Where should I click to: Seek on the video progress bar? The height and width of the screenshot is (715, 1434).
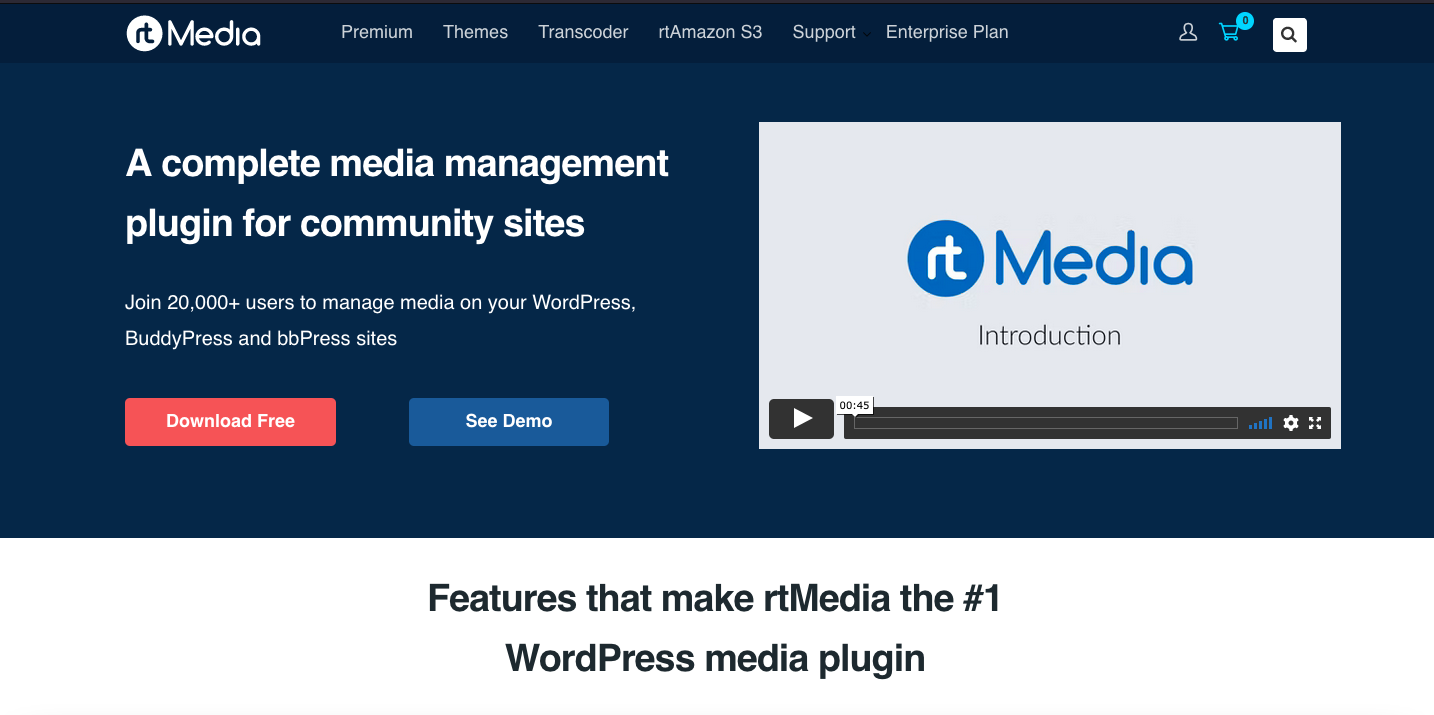[x=1046, y=423]
